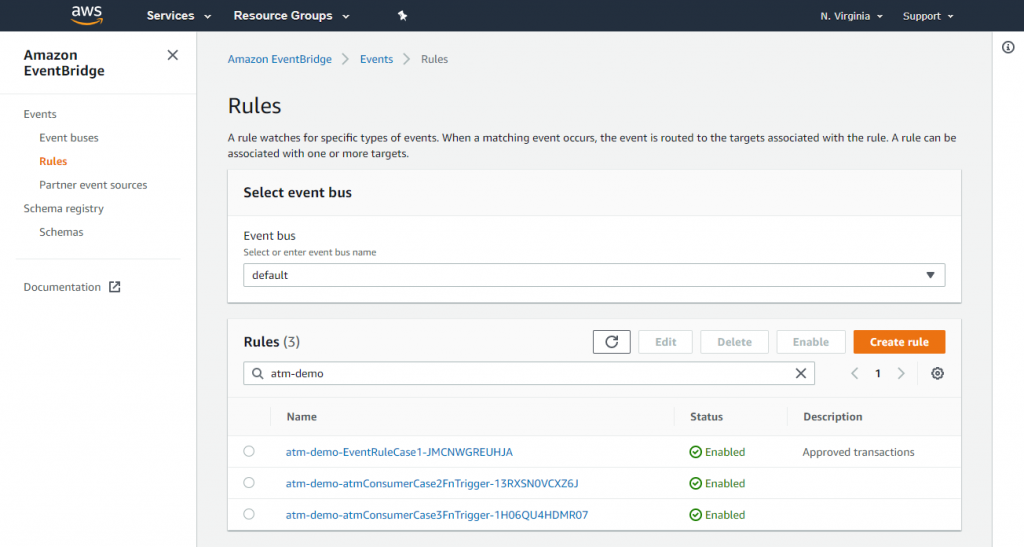Open the Documentation link
Viewport: 1024px width, 547px height.
[62, 287]
